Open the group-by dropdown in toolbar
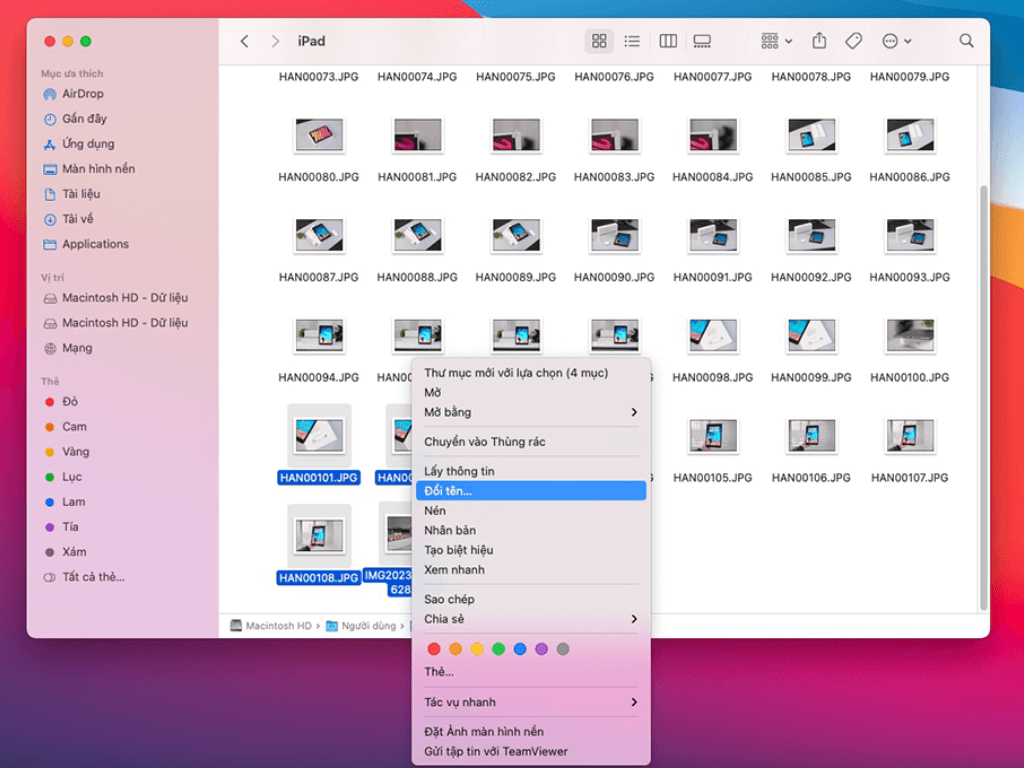The height and width of the screenshot is (768, 1024). coord(776,41)
